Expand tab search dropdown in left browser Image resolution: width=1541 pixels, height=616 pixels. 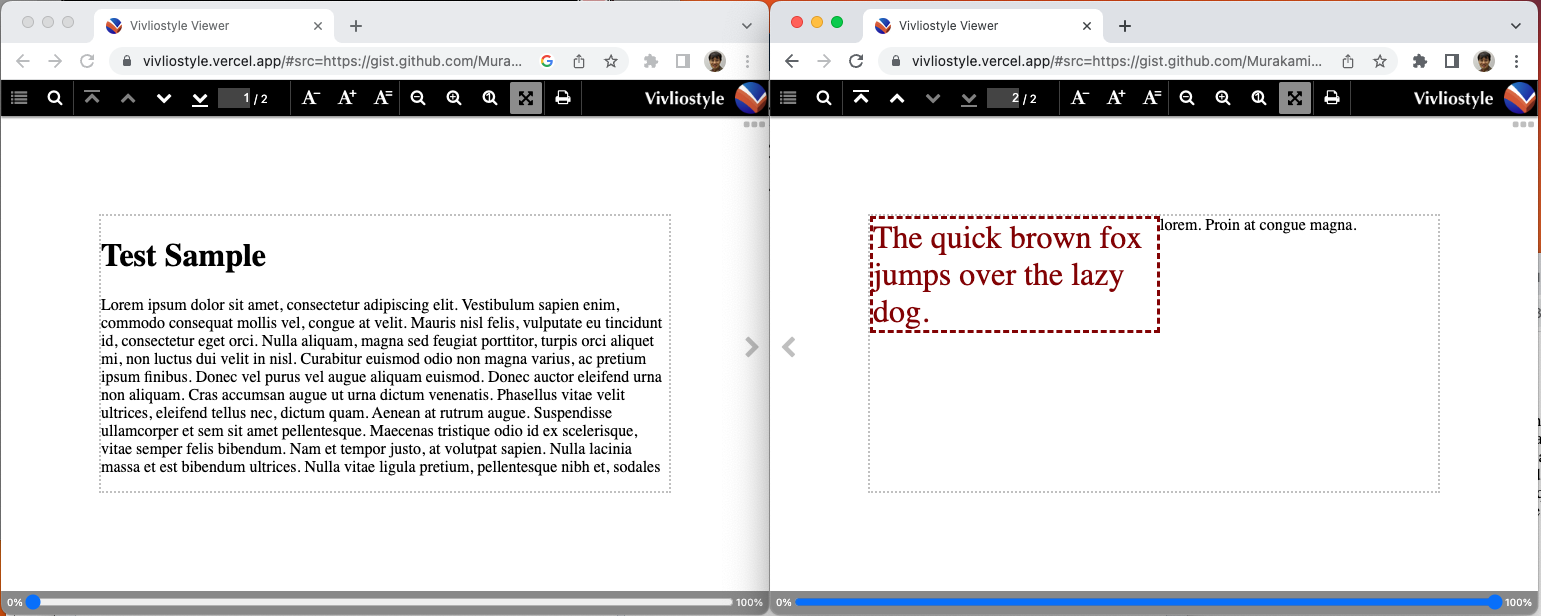pos(747,26)
